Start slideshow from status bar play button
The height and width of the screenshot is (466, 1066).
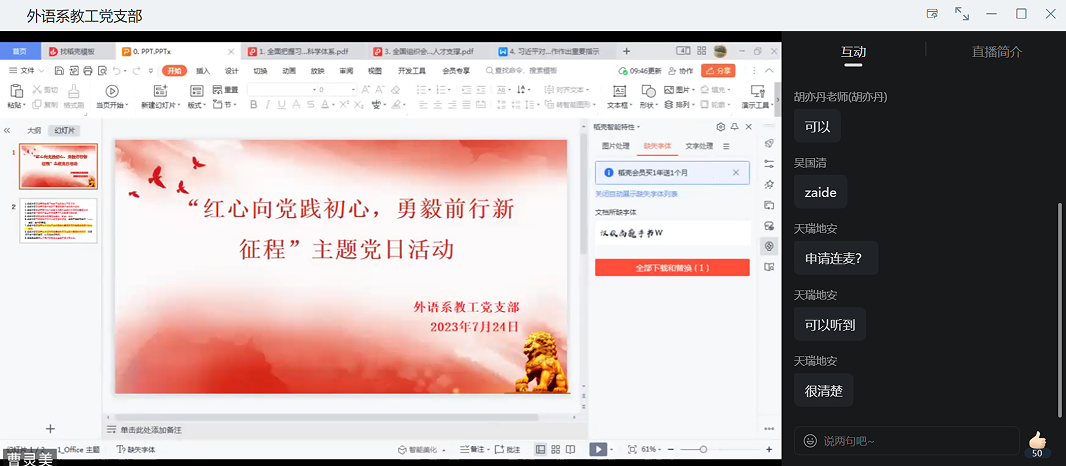(598, 450)
